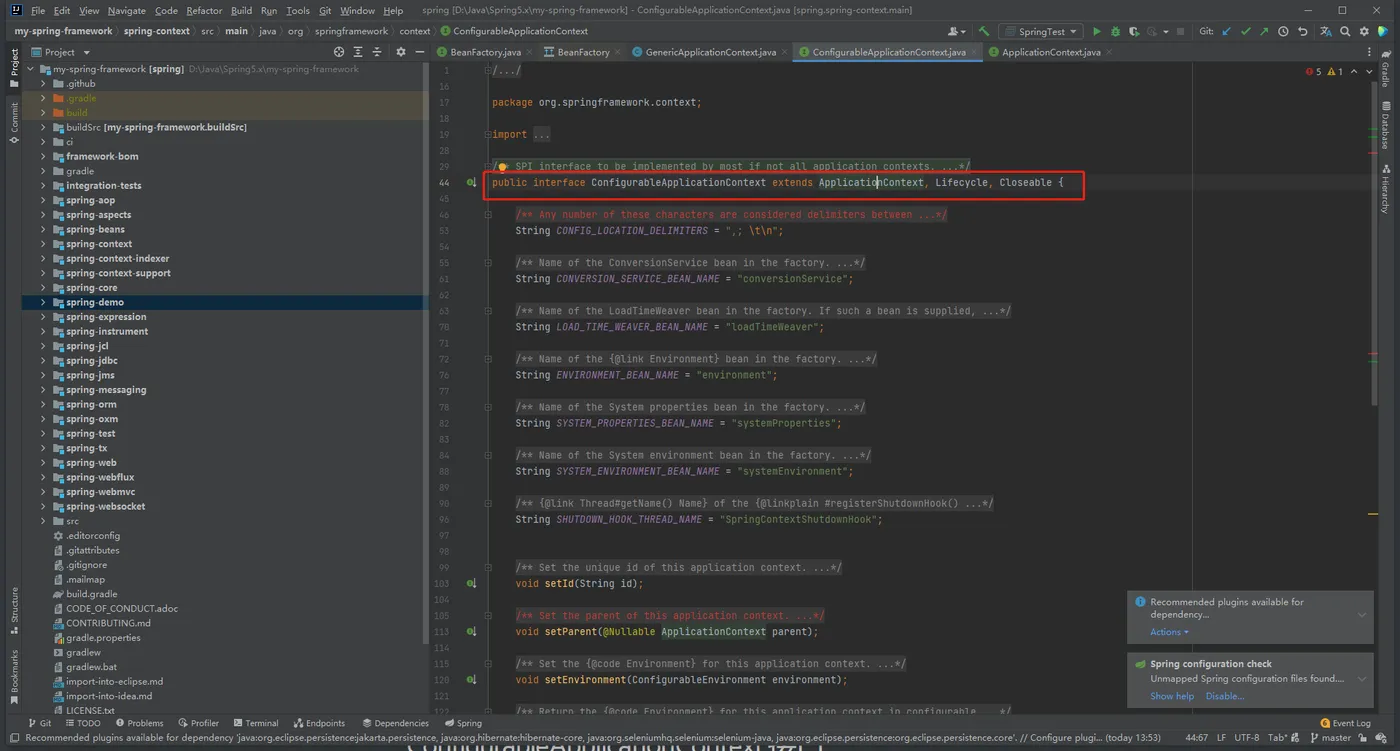Click the Show help link
This screenshot has width=1400, height=751.
click(x=1171, y=696)
